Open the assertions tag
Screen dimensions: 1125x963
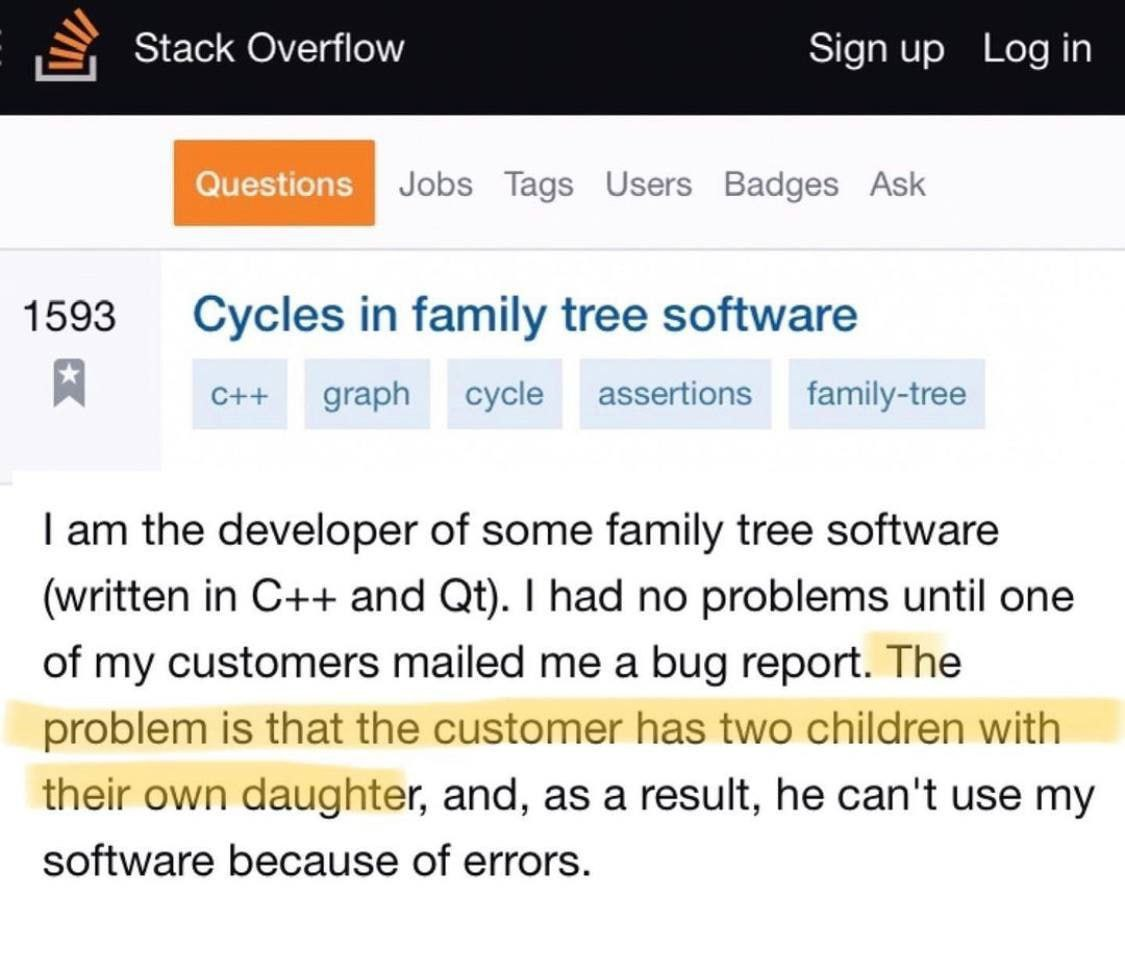[674, 394]
